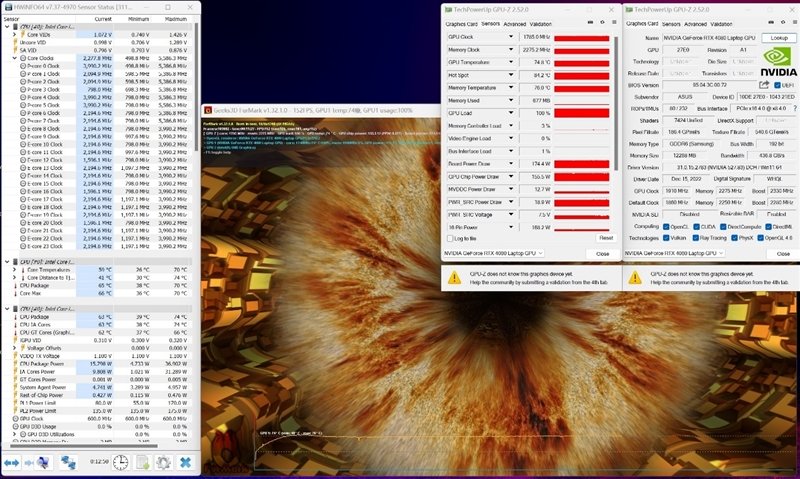Click the Maximum column header in HWiNFO
The image size is (800, 479).
coord(176,19)
